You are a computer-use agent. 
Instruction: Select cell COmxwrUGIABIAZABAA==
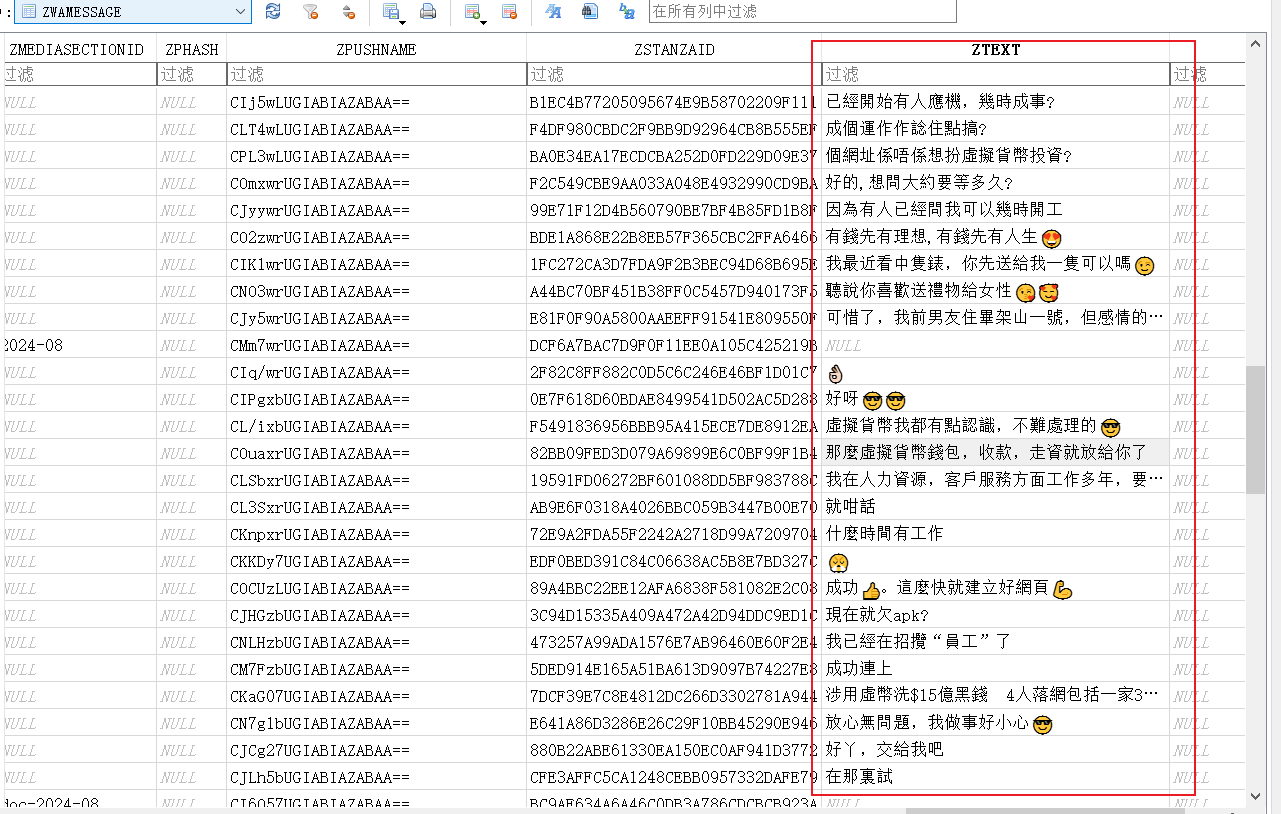377,183
